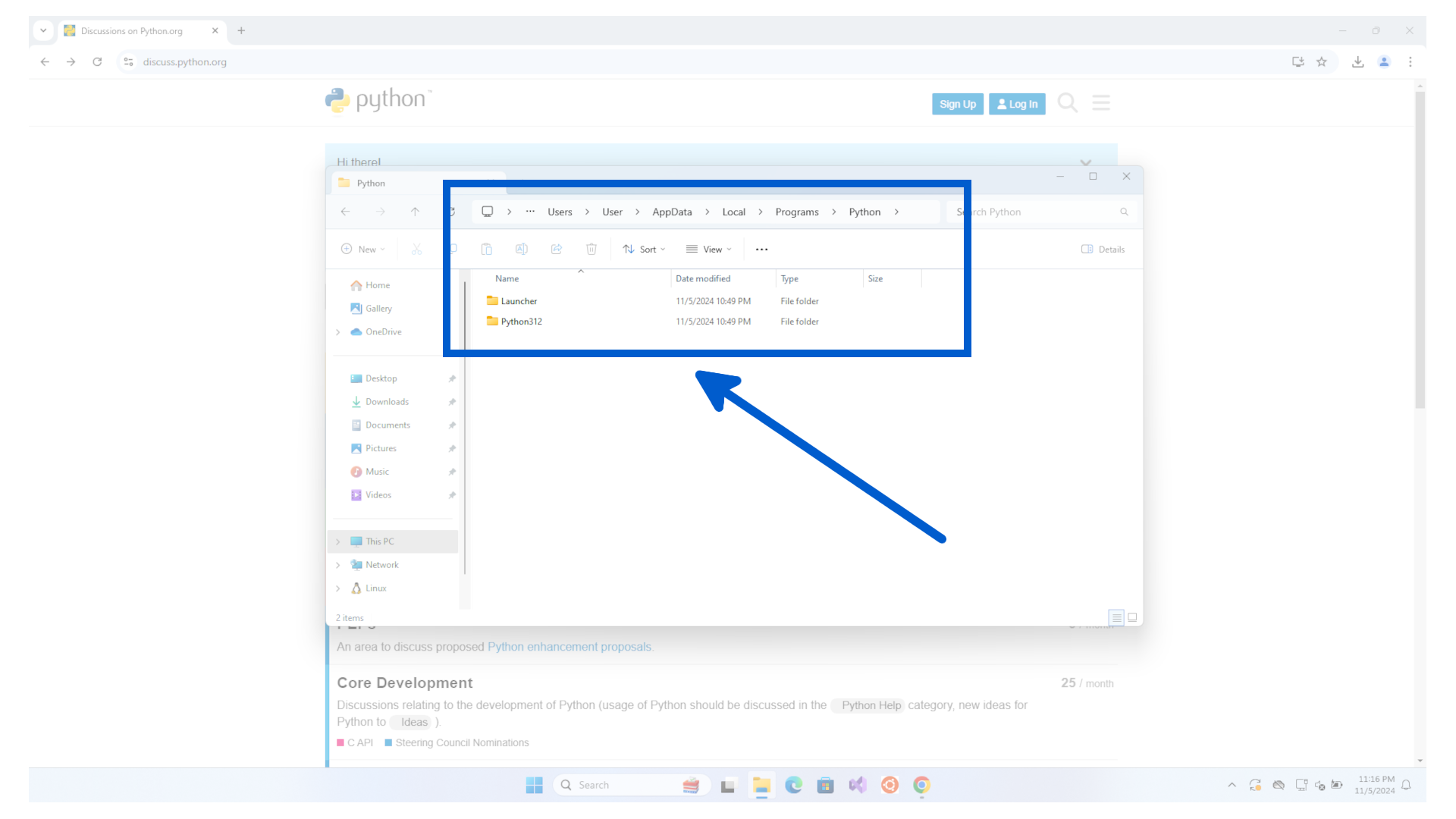Open the forum search magnifier icon
Screen dimensions: 1456x819
[x=1067, y=103]
